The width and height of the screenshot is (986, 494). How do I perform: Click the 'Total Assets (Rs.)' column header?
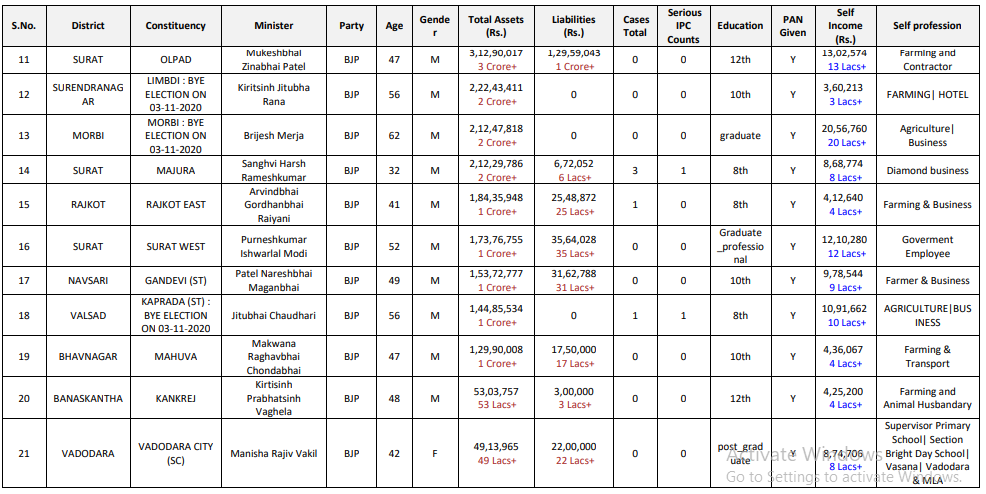[x=496, y=25]
